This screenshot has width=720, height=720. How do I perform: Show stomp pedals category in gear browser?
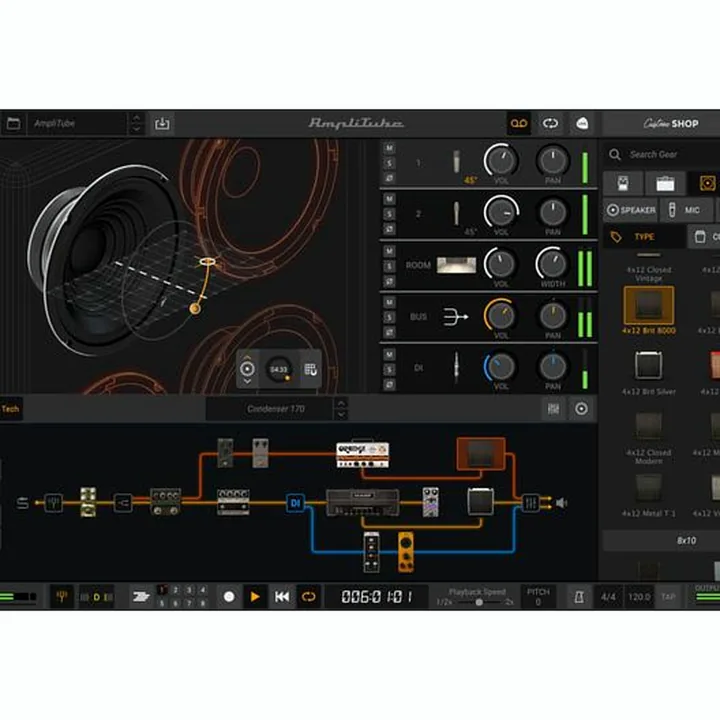click(623, 183)
